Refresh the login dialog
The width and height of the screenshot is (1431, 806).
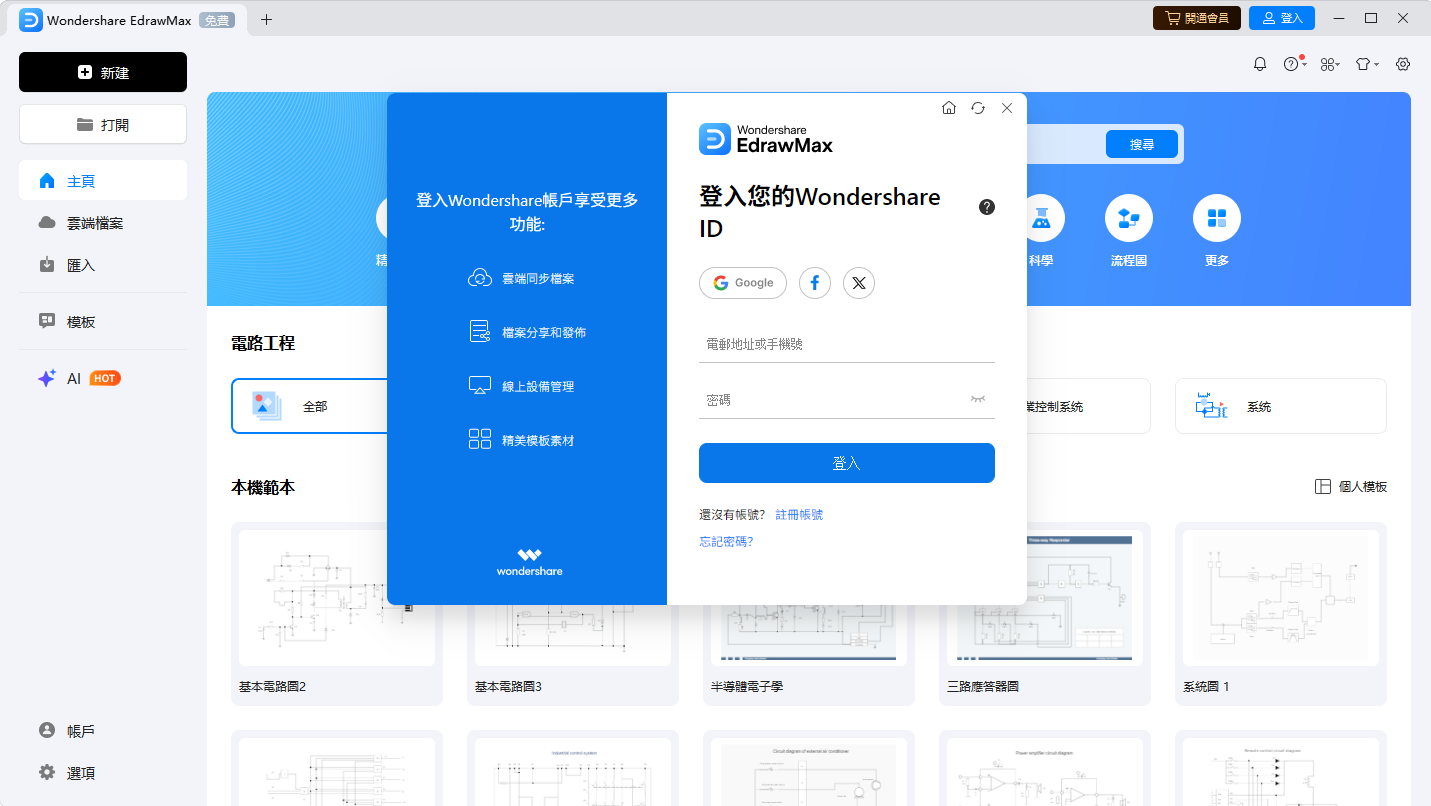[977, 107]
